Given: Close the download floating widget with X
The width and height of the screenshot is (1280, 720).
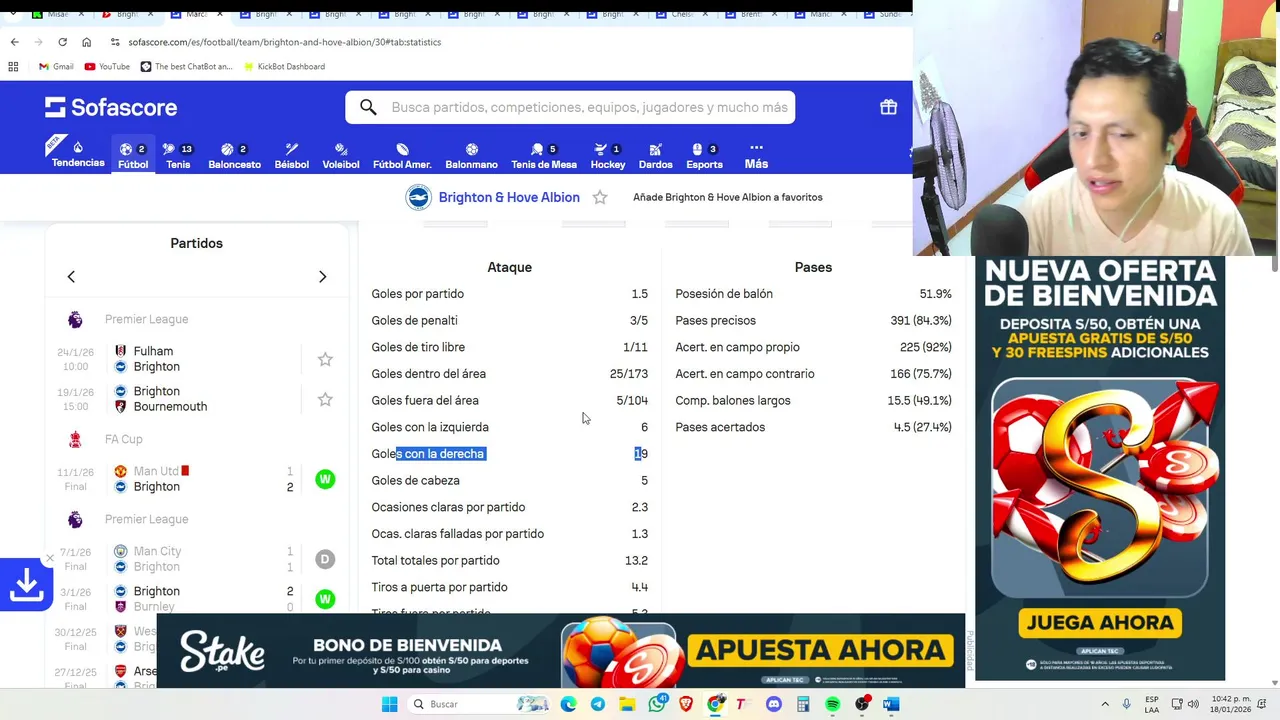Looking at the screenshot, I should pos(49,558).
